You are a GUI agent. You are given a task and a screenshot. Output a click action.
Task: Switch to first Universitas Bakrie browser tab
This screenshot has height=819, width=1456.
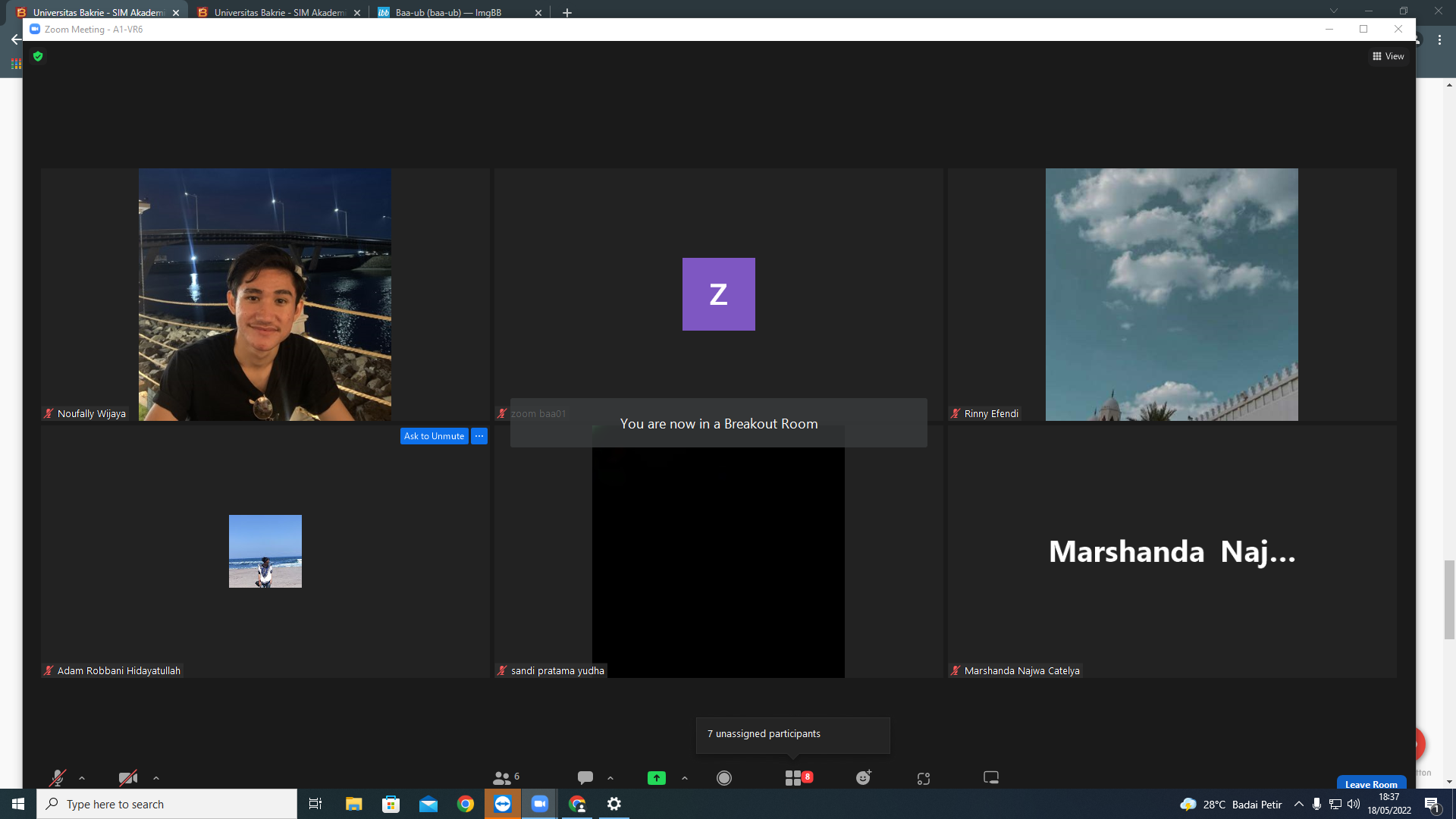(x=99, y=12)
